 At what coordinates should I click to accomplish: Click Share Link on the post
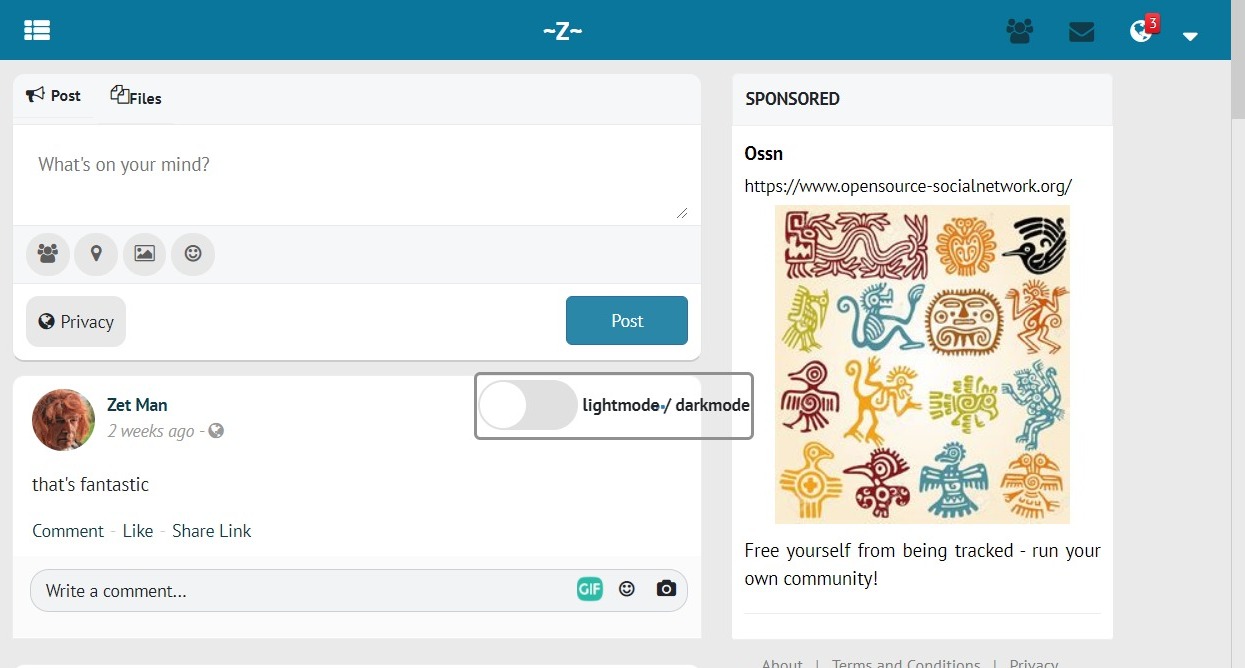tap(212, 531)
